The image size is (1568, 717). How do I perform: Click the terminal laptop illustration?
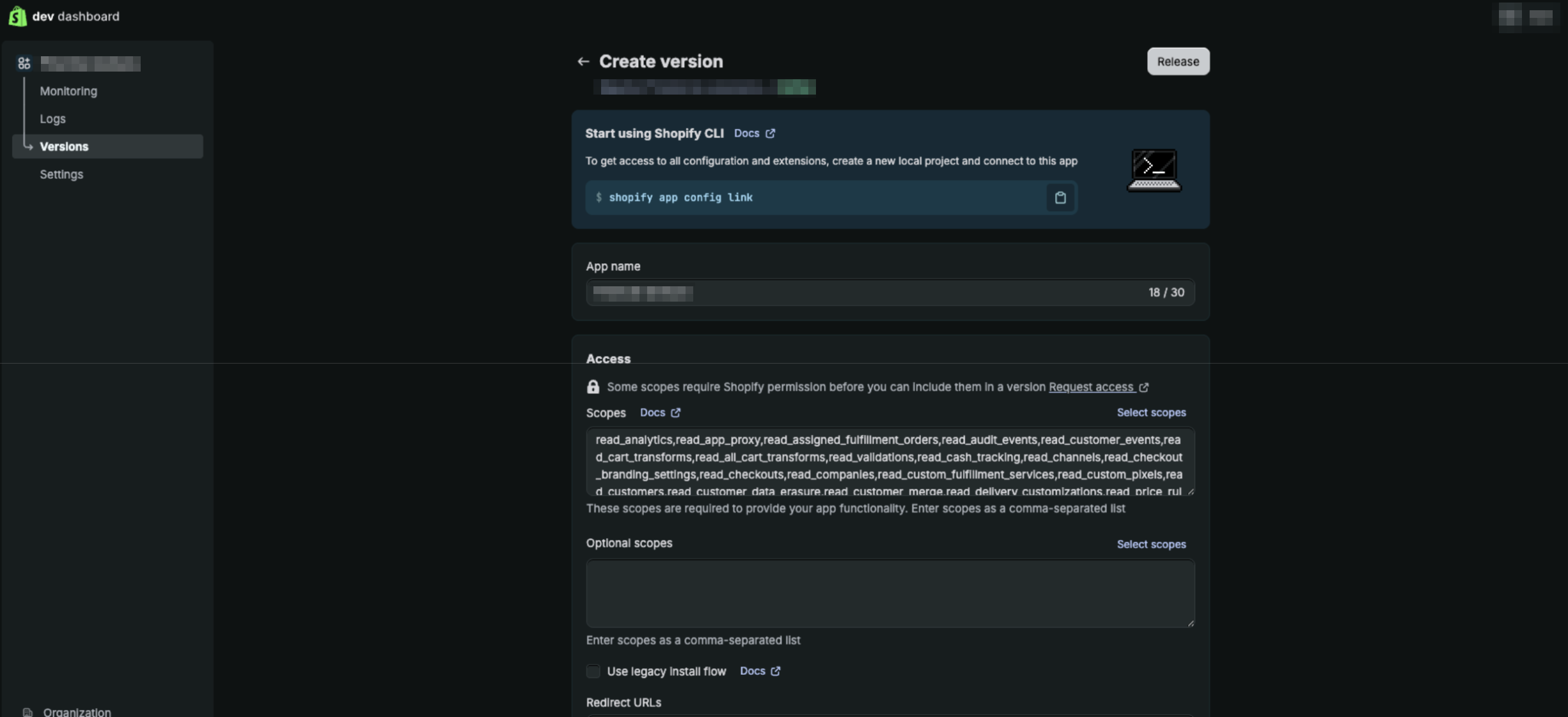pos(1154,170)
